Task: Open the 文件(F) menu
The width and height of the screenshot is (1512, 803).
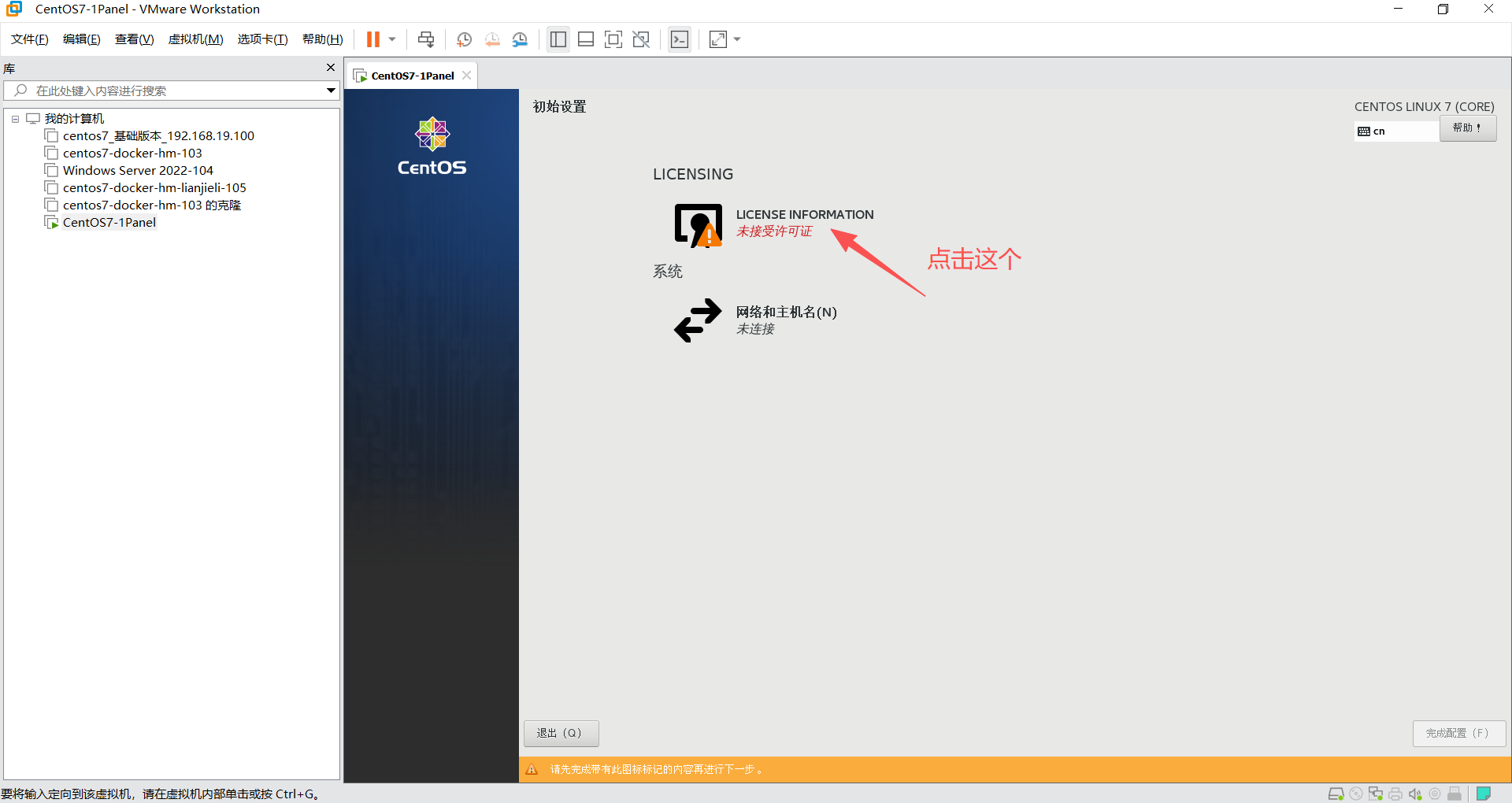Action: pos(30,39)
